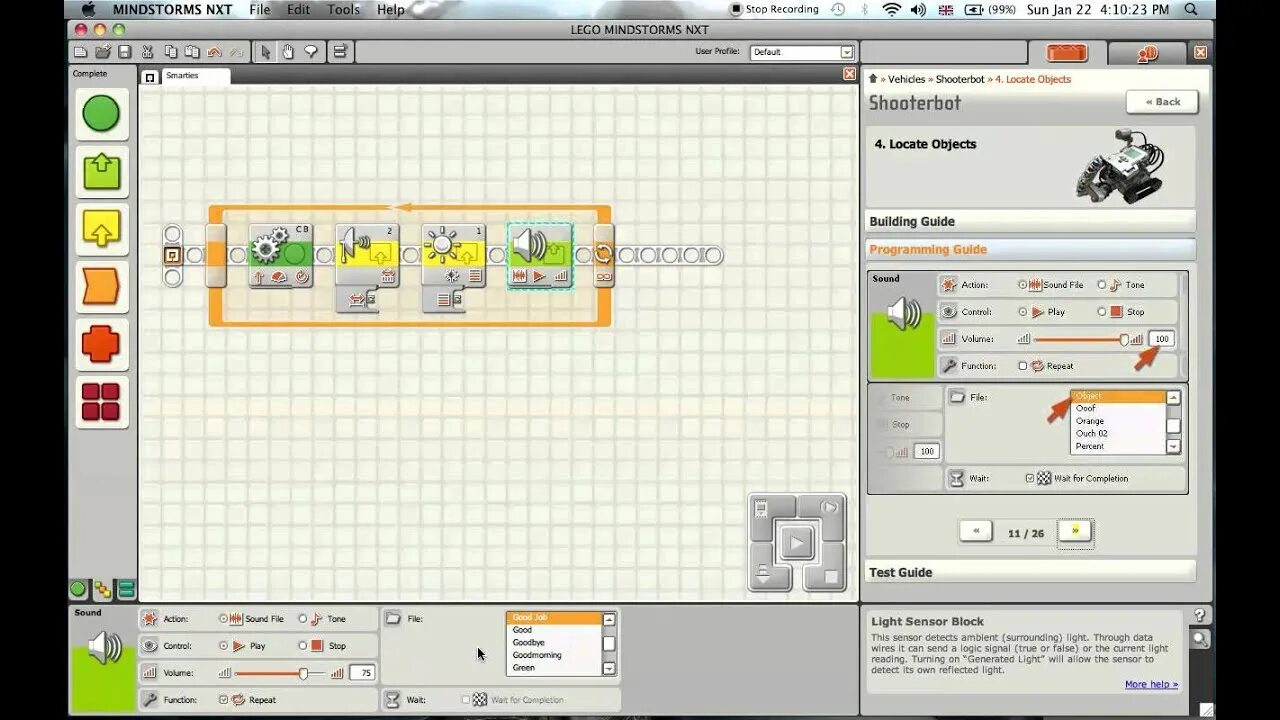Image resolution: width=1280 pixels, height=720 pixels.
Task: Expand the Sound Sensor block data hub
Action: [x=357, y=299]
